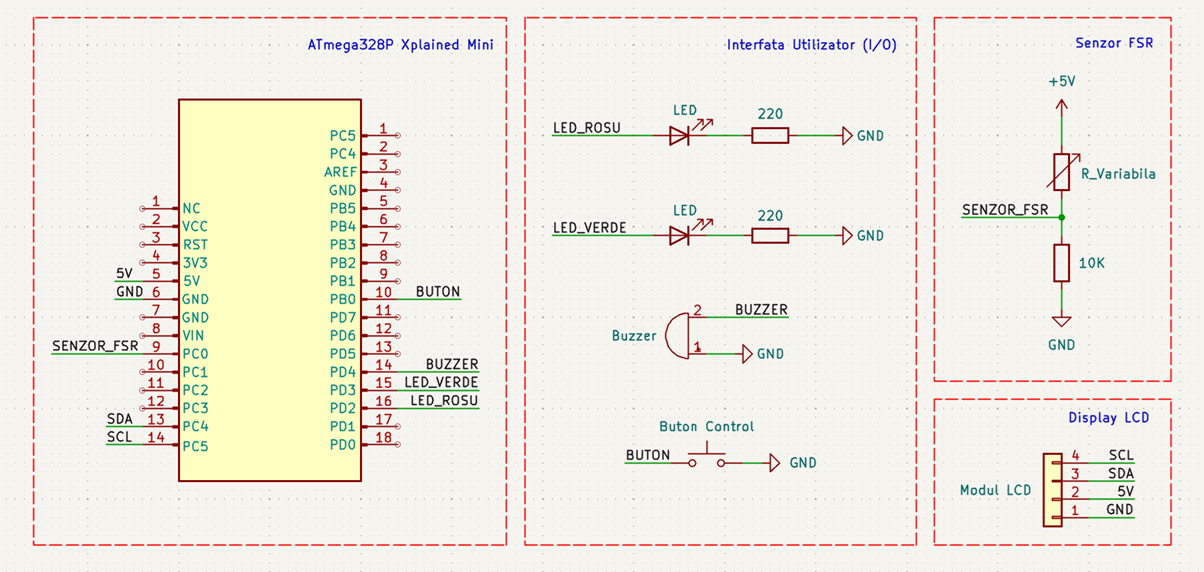Click the R_Variabila reference text
1204x572 pixels.
[x=1118, y=174]
